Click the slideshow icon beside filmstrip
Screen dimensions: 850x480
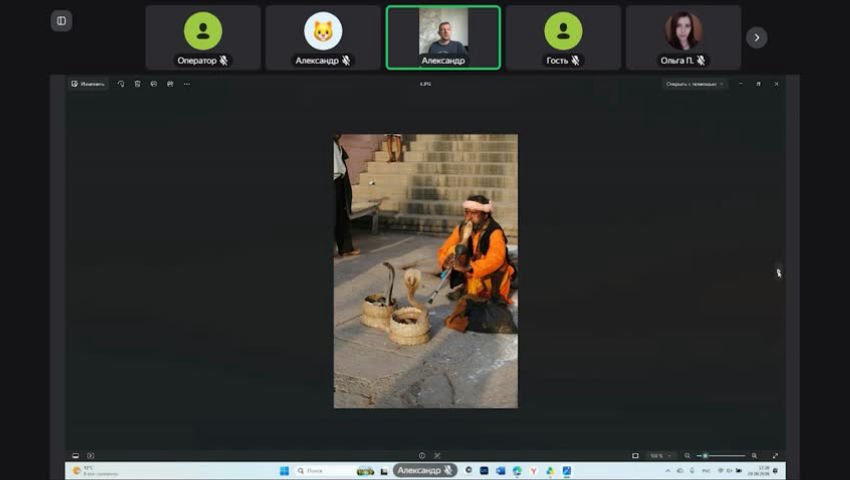[x=91, y=456]
